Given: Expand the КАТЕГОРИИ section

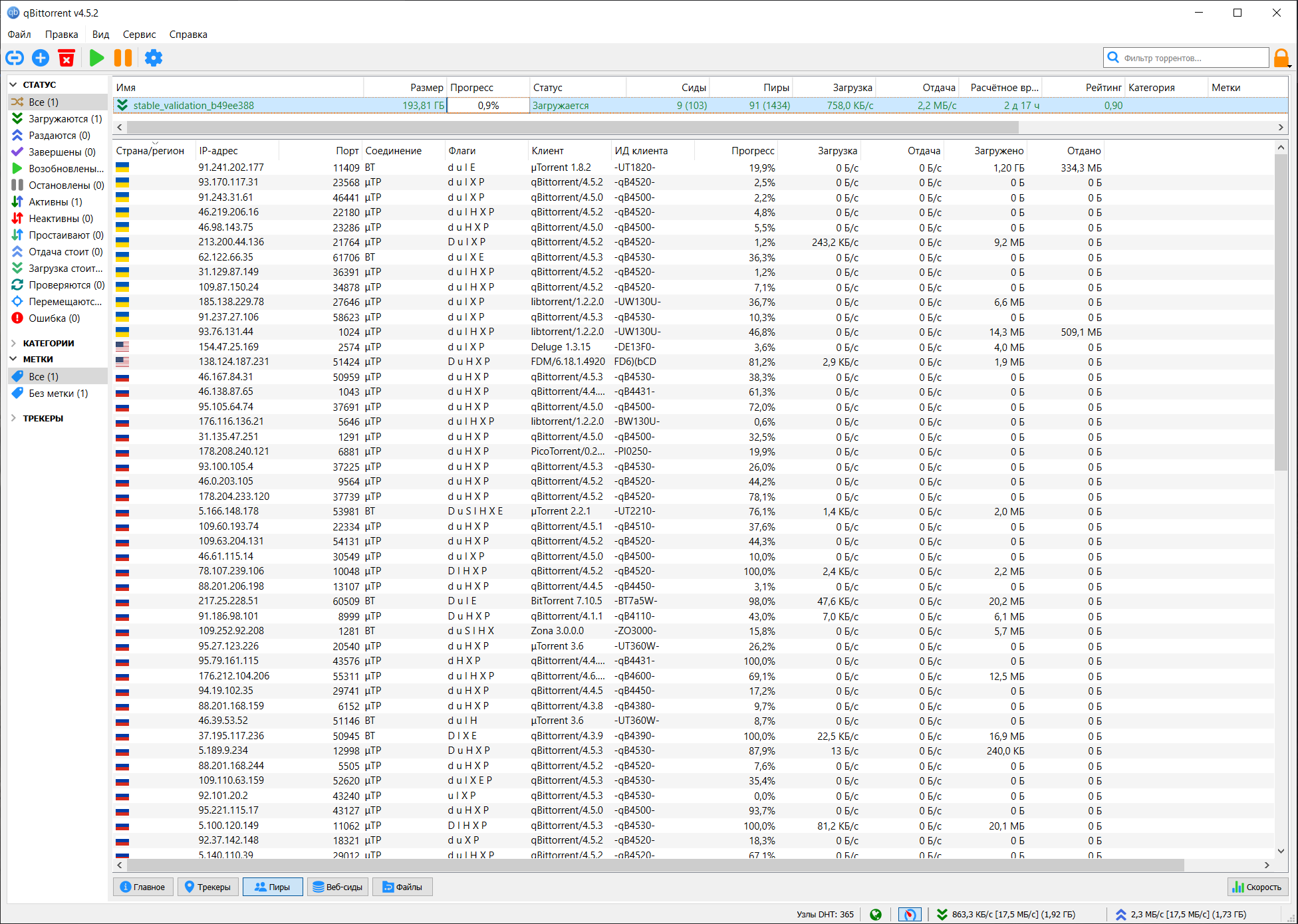Looking at the screenshot, I should (x=13, y=343).
